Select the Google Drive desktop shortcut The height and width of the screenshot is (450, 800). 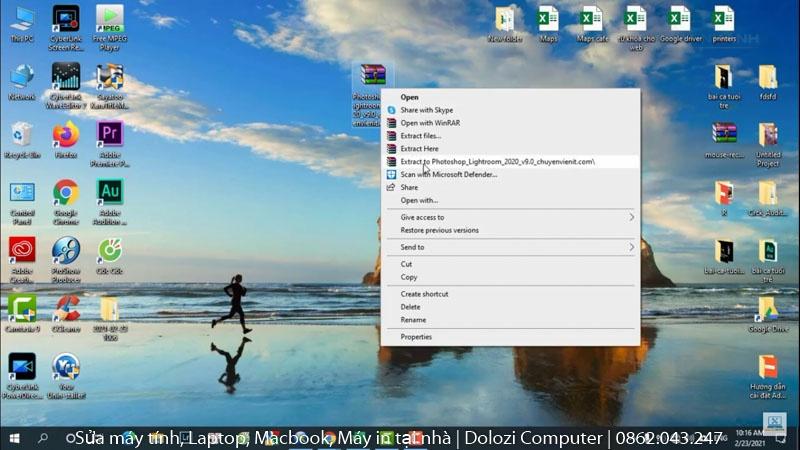767,308
